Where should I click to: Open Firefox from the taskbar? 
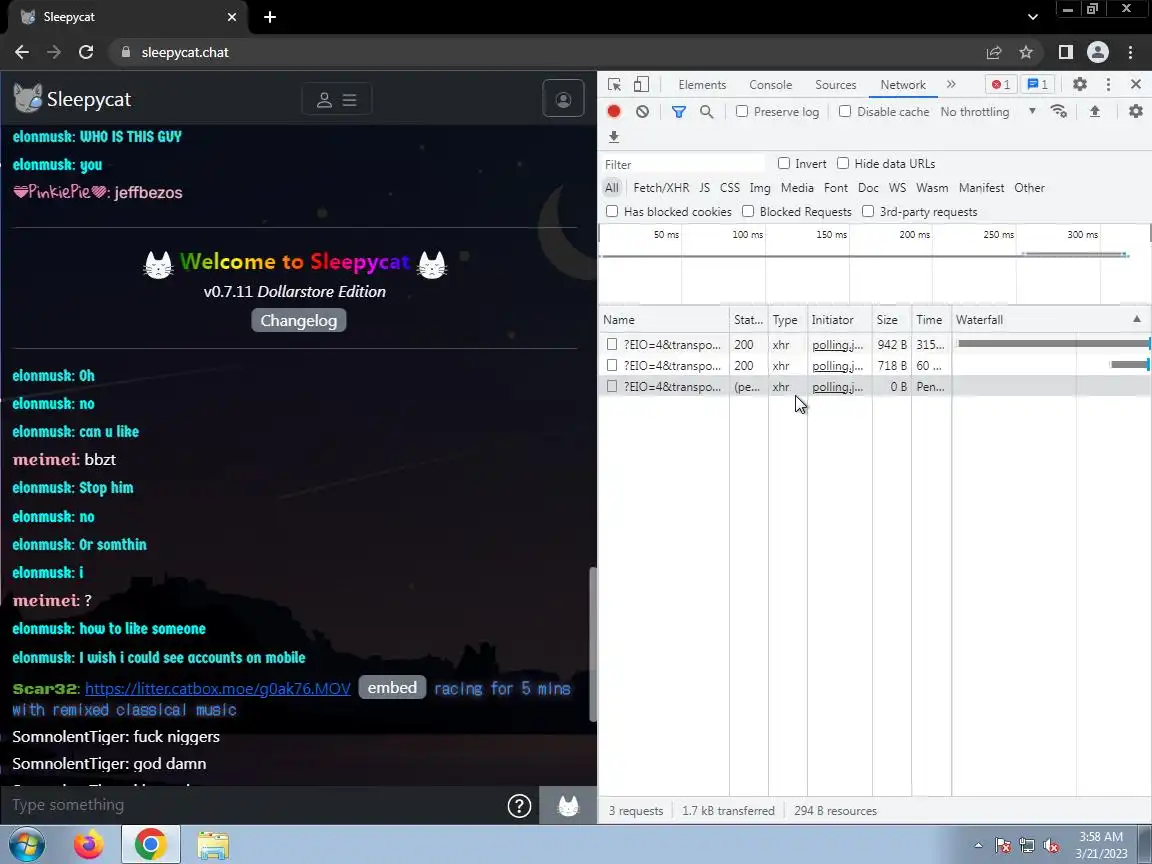pyautogui.click(x=89, y=845)
